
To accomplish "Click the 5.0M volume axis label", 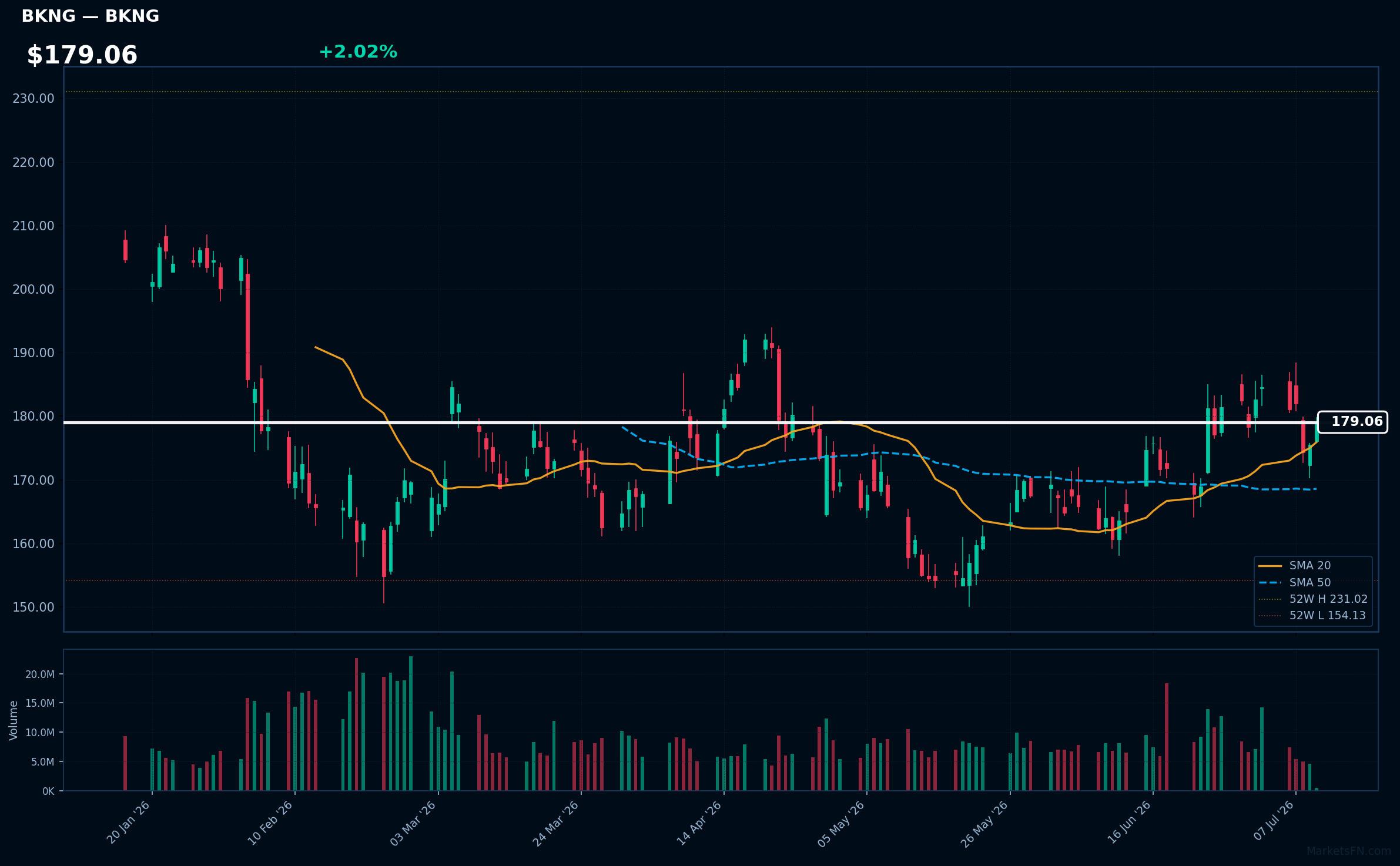I will coord(42,762).
